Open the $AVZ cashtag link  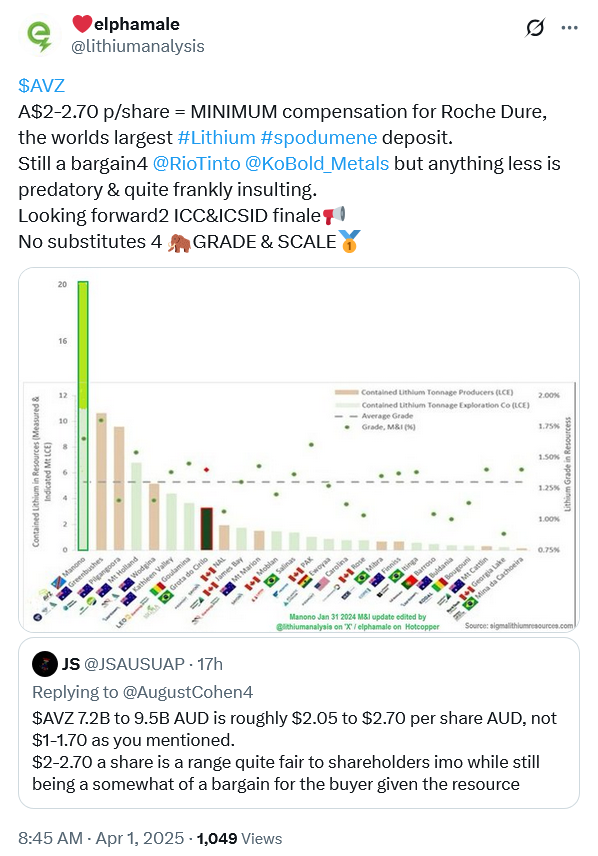[x=42, y=86]
